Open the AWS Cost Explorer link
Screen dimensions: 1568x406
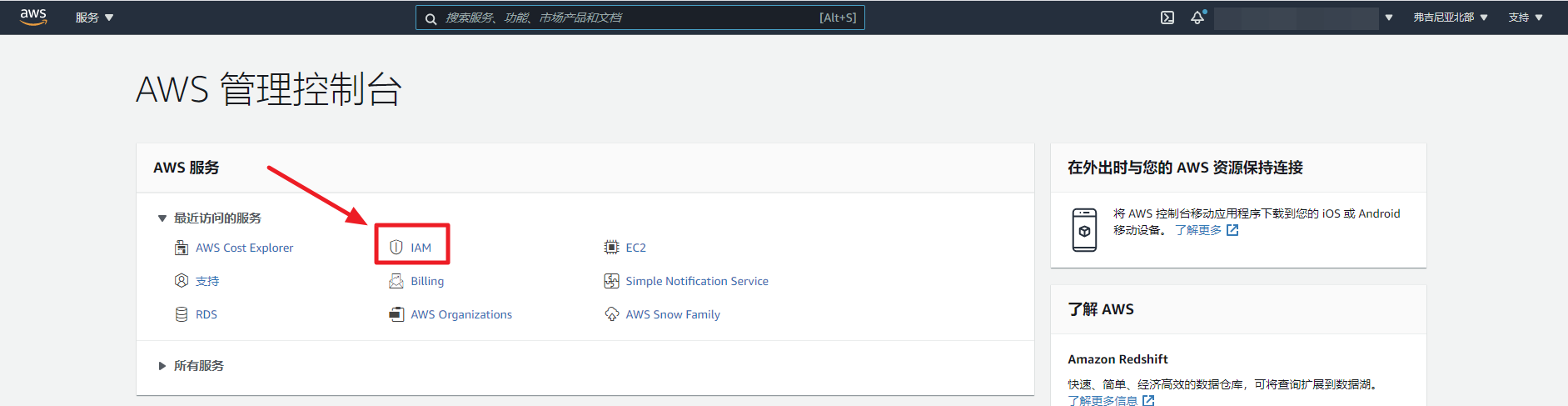tap(244, 248)
